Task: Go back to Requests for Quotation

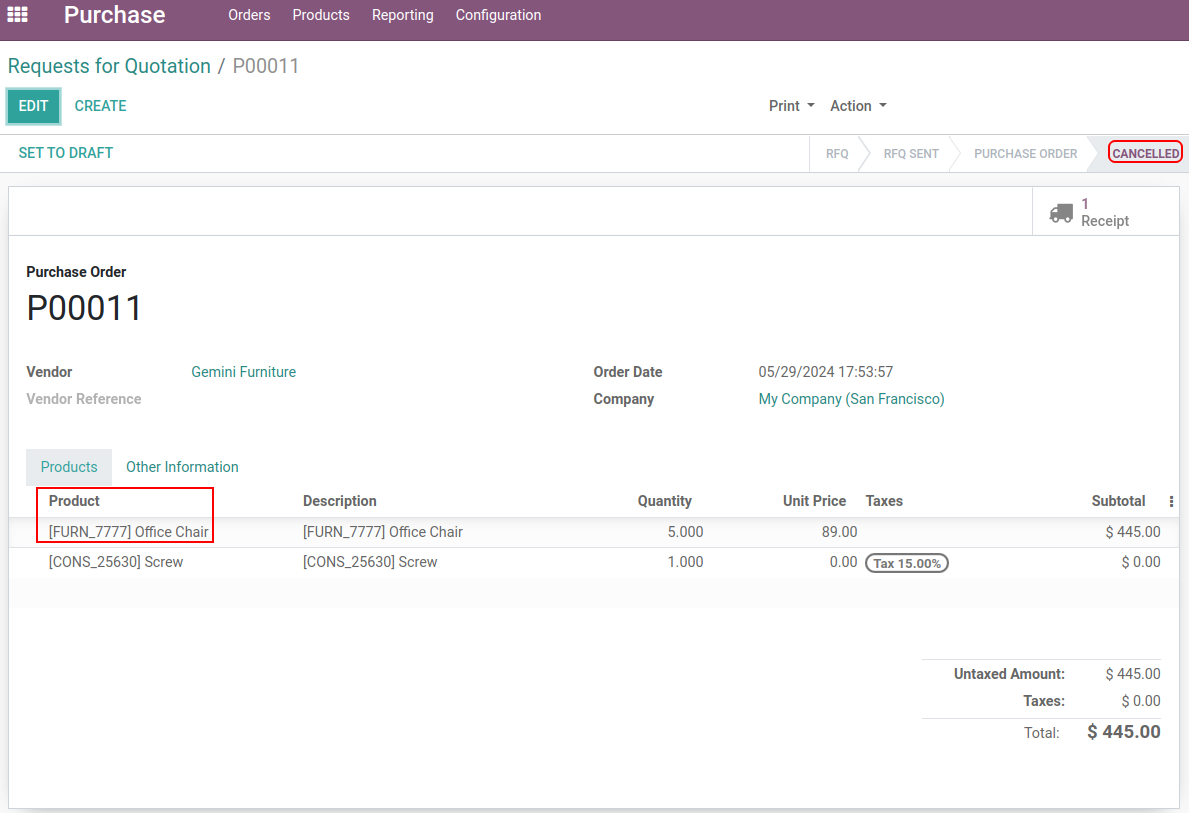Action: coord(109,66)
